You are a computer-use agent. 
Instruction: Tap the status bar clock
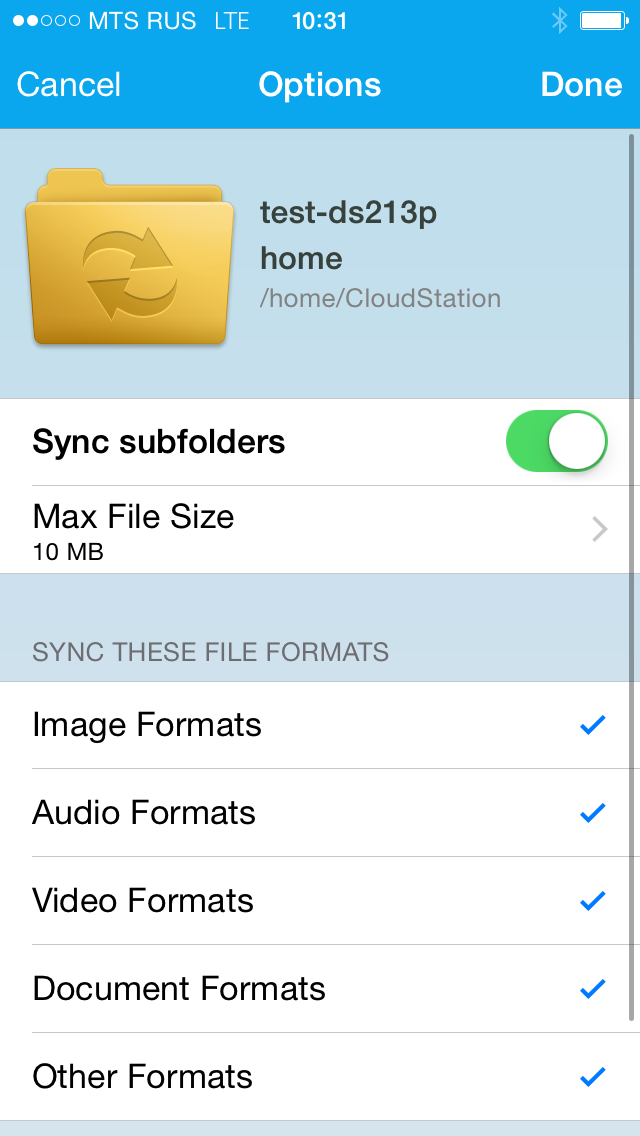pyautogui.click(x=319, y=21)
